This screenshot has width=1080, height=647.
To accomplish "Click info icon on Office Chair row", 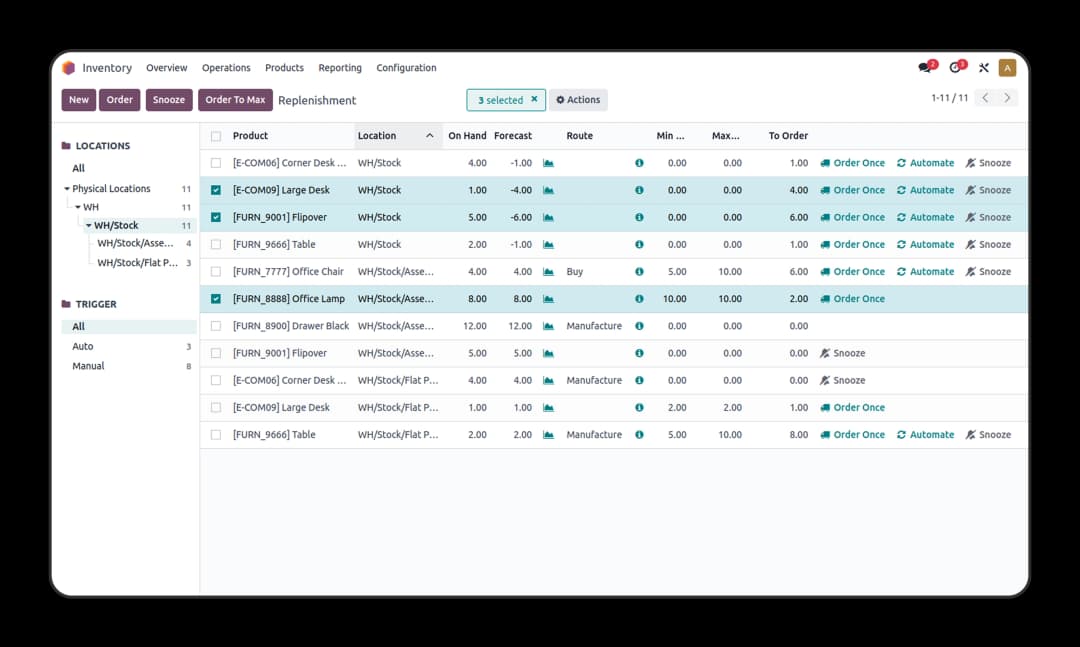I will (639, 272).
